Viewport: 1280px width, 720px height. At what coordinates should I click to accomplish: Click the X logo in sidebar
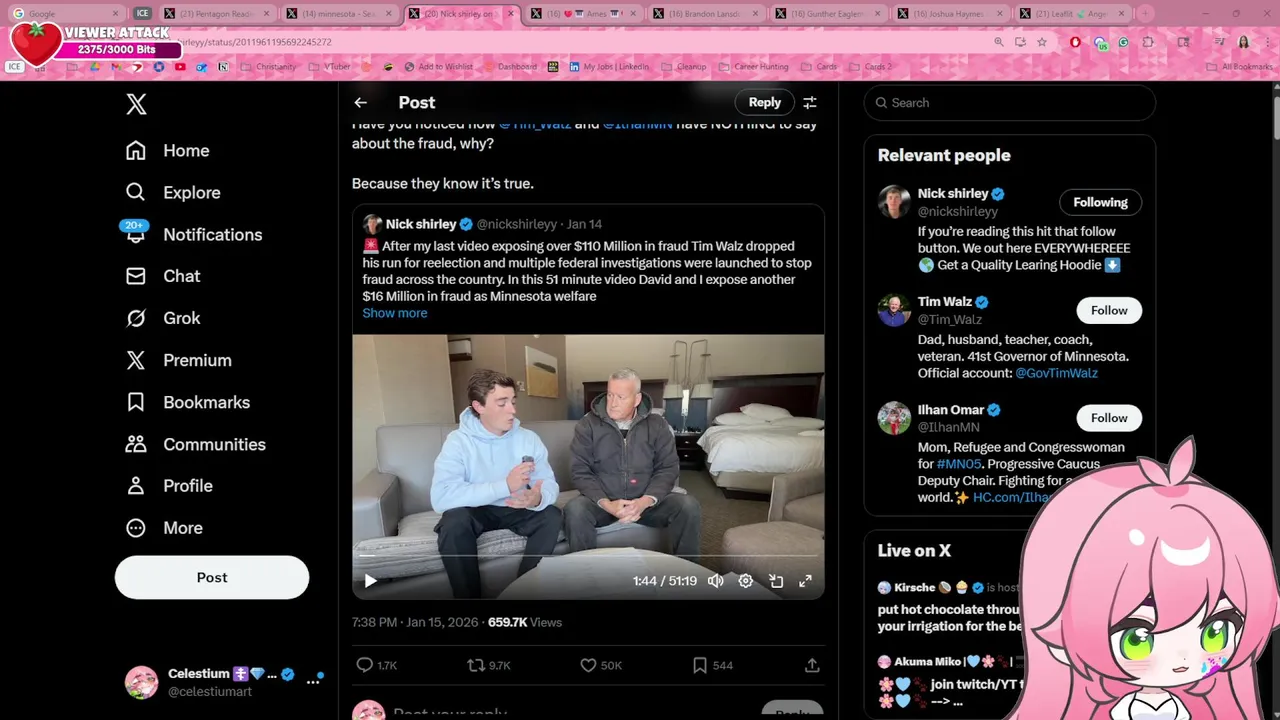tap(136, 104)
